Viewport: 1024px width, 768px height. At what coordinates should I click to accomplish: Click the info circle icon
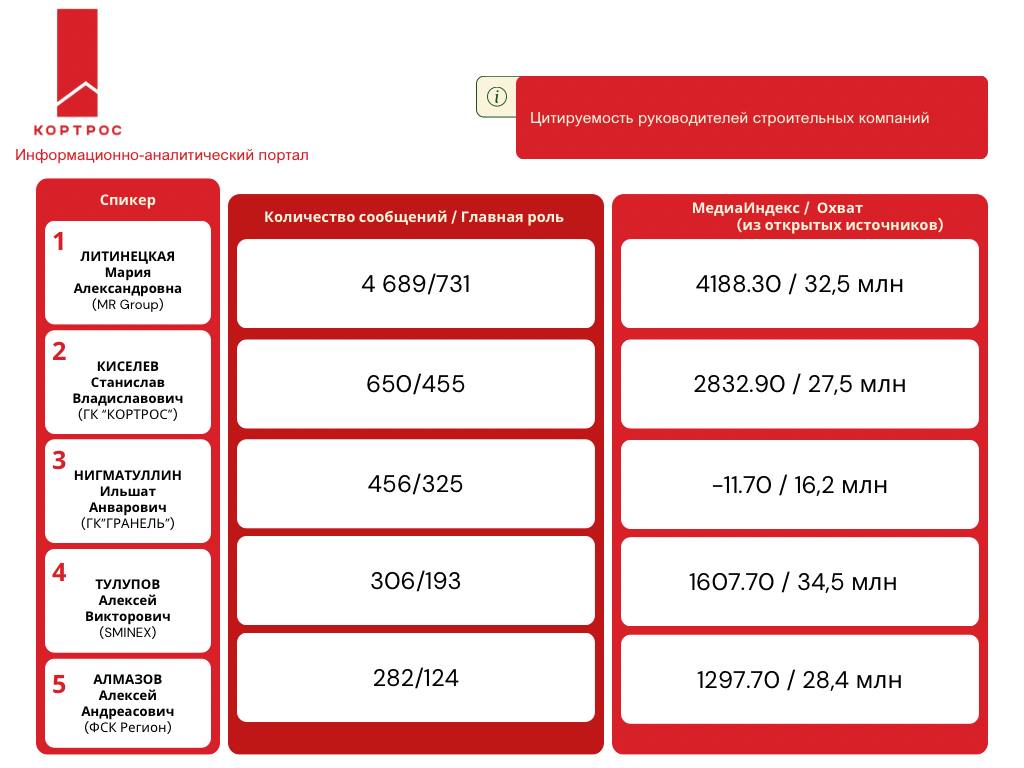click(496, 97)
